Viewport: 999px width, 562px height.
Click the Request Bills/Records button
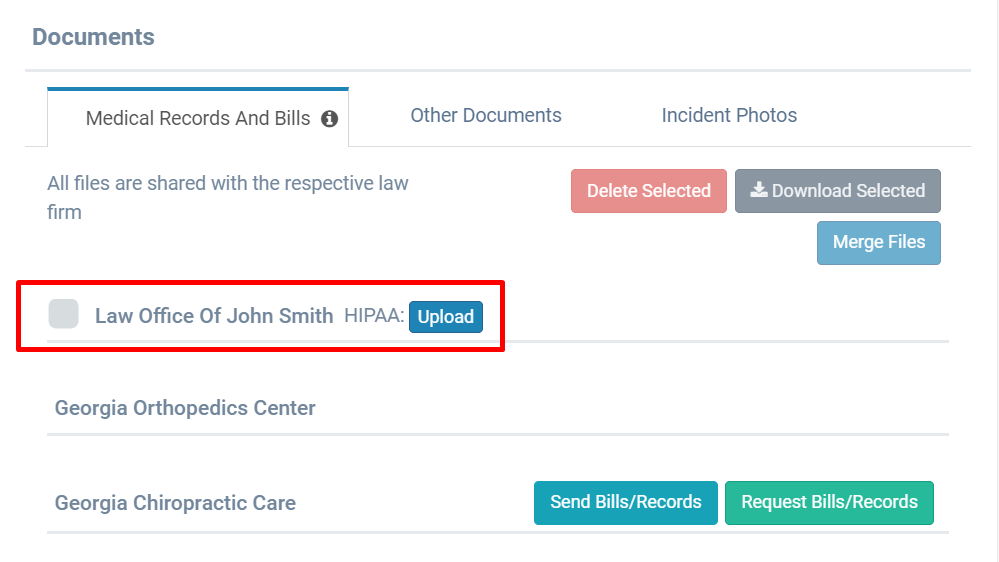pyautogui.click(x=829, y=503)
